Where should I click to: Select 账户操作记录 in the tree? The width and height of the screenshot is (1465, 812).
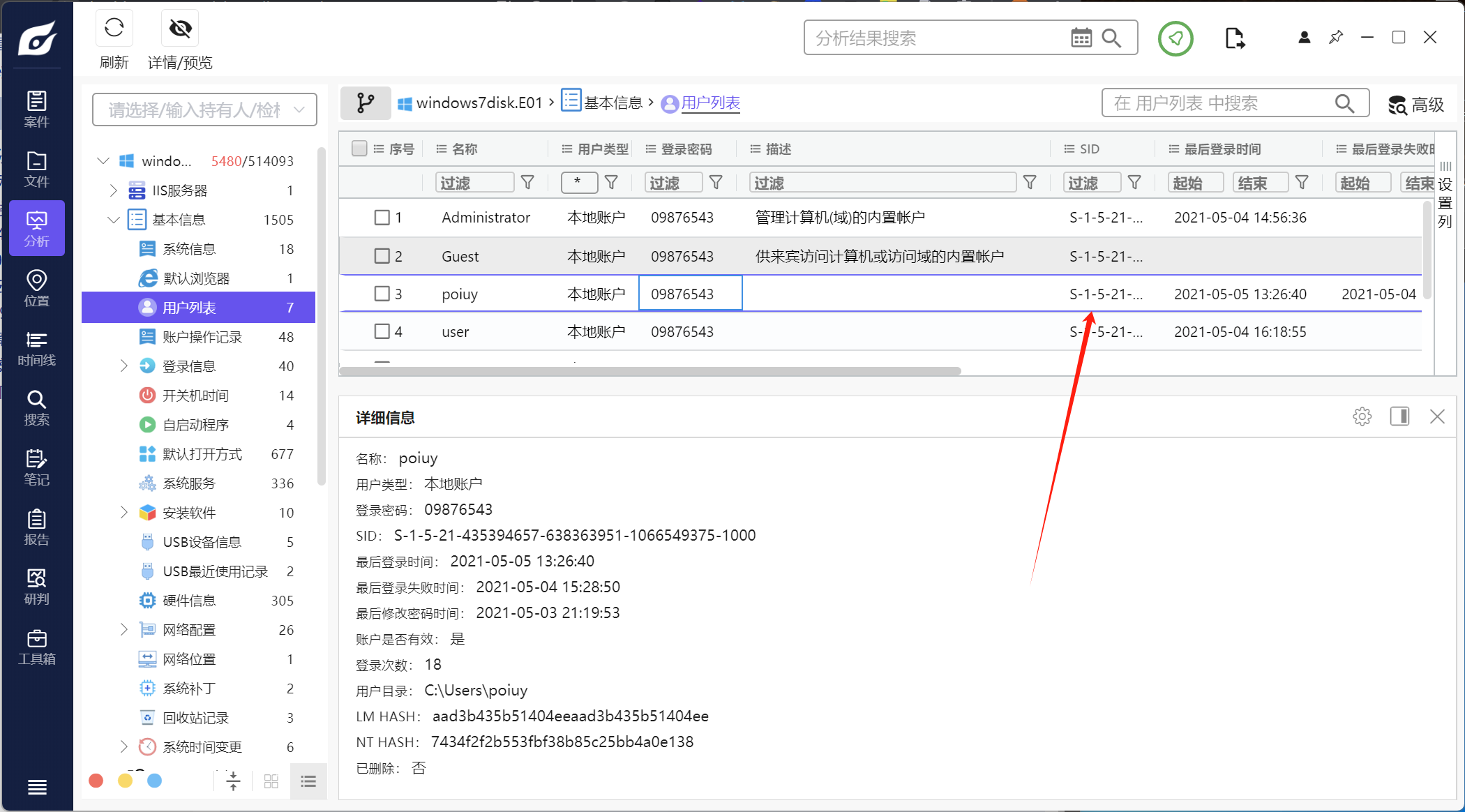pyautogui.click(x=202, y=337)
